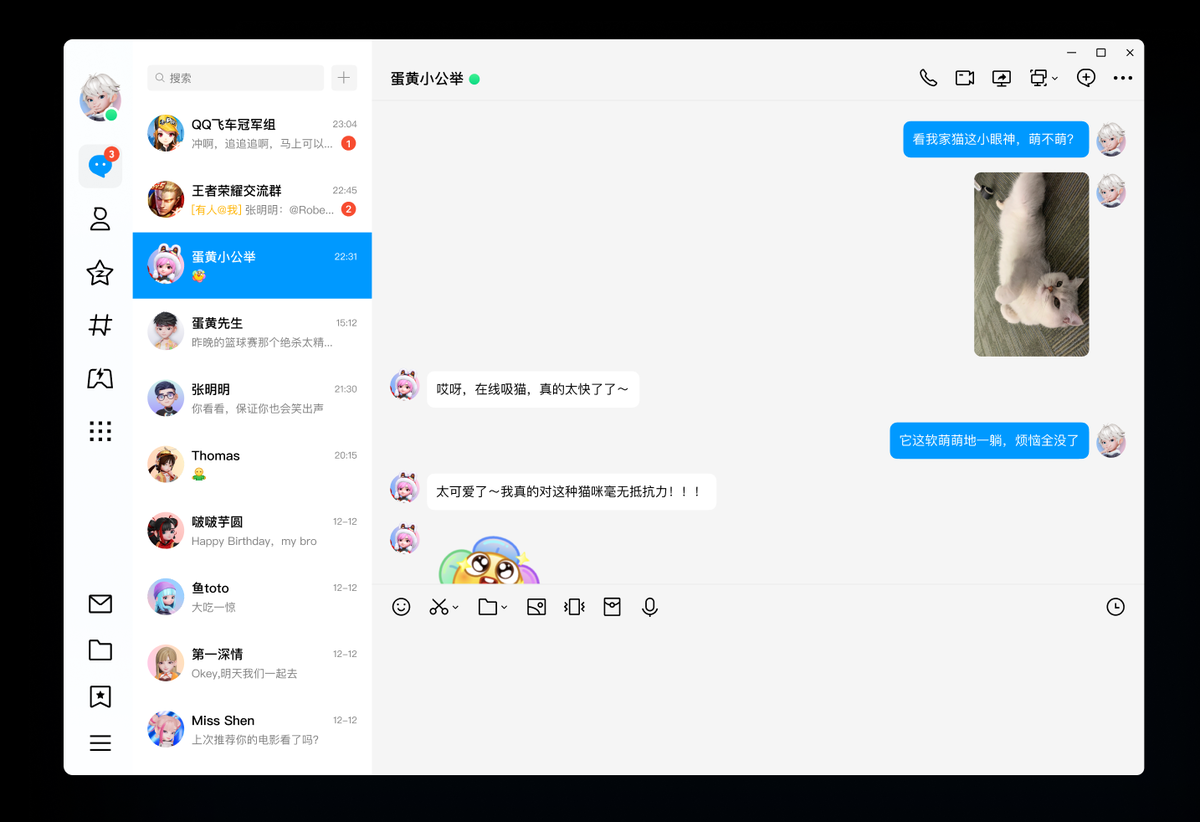Open chat history via the clock icon
The width and height of the screenshot is (1200, 822).
(x=1115, y=607)
